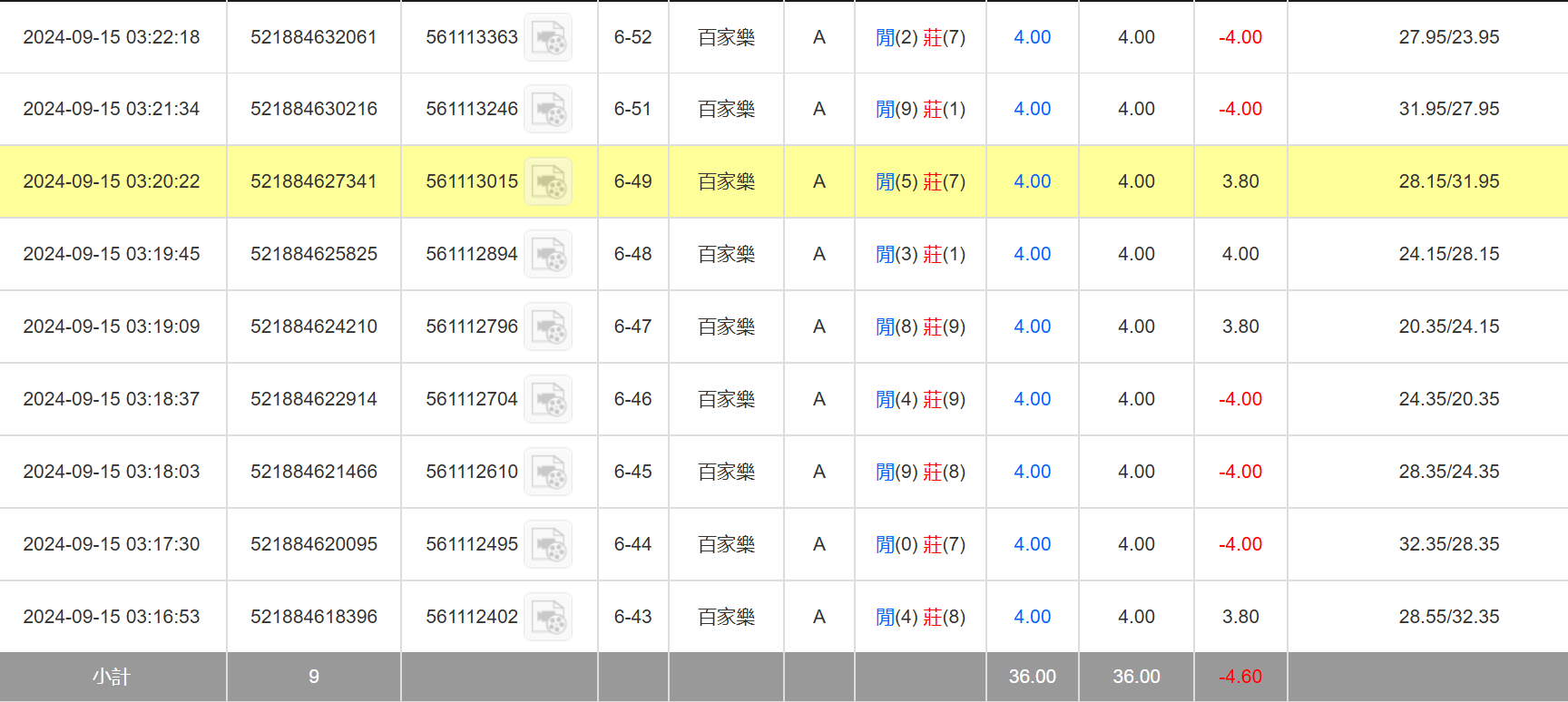Select timestamp 2024-09-15 03:19:45
The height and width of the screenshot is (702, 1568).
(x=112, y=254)
